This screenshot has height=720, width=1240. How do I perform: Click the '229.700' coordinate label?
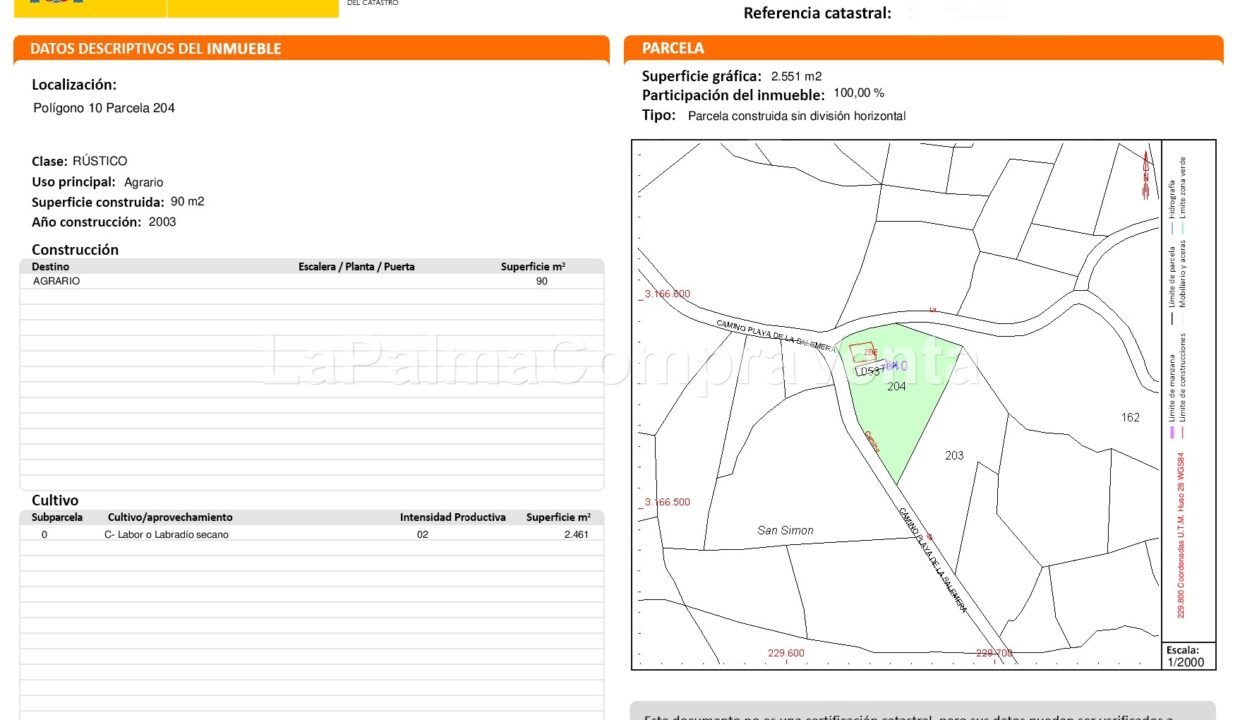pyautogui.click(x=994, y=654)
